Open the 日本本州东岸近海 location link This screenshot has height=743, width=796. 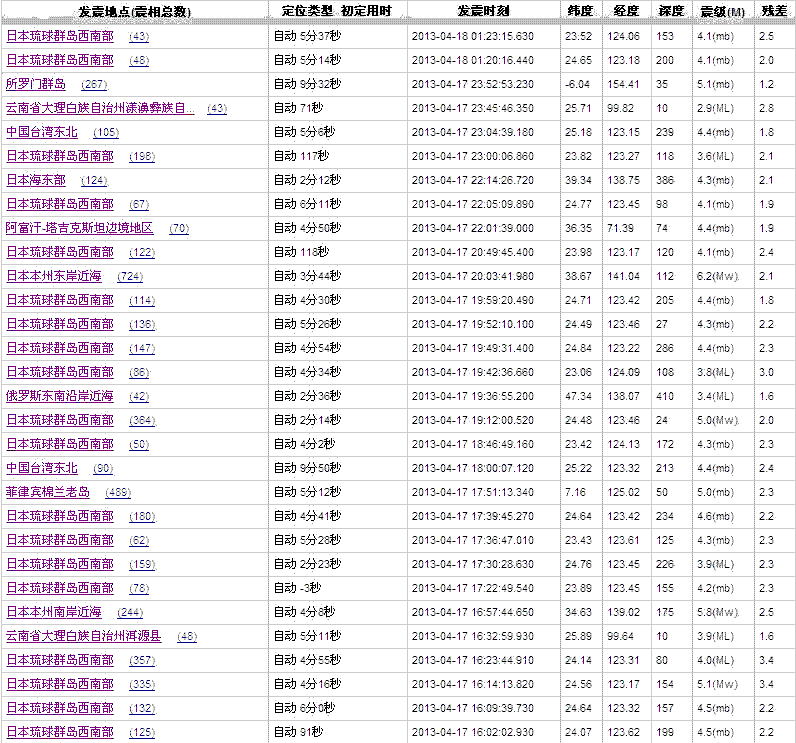[54, 276]
